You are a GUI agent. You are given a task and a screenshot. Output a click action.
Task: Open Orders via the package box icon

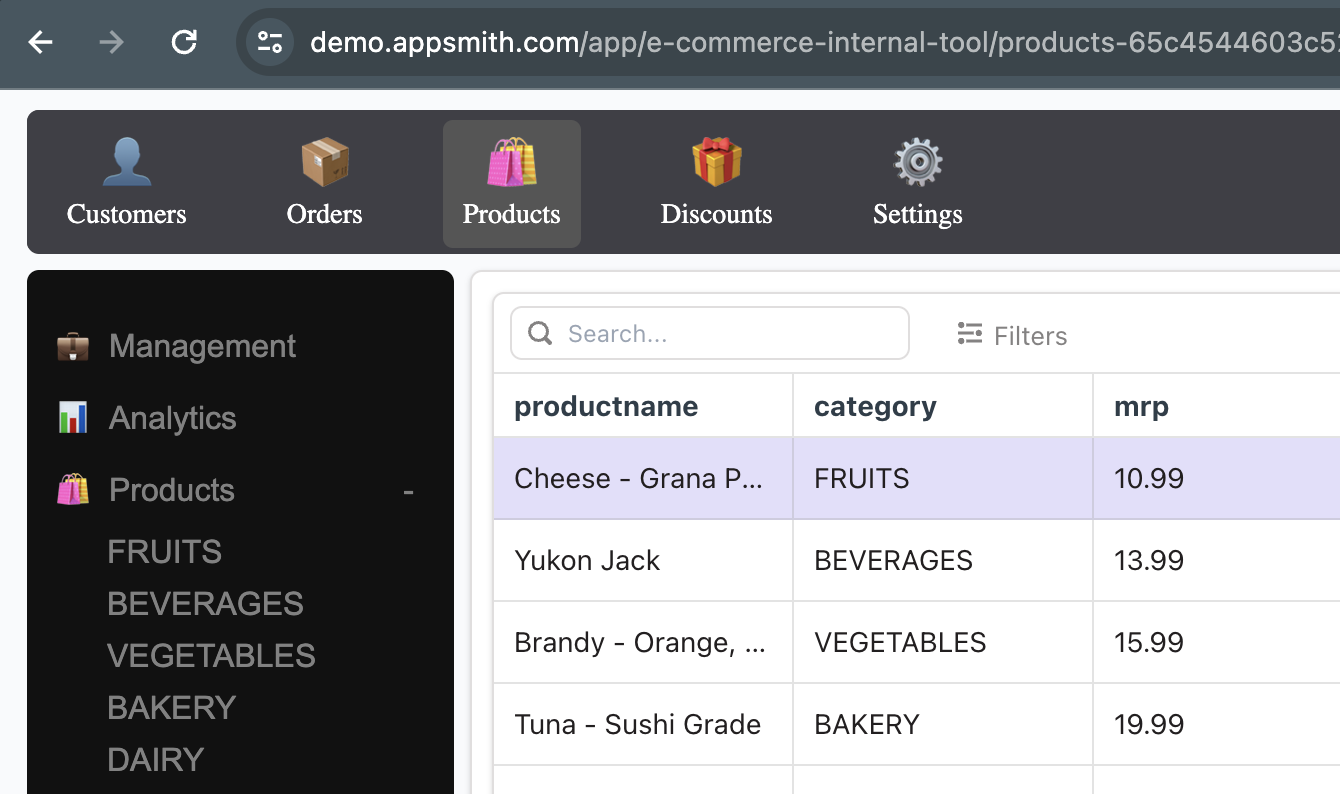pos(324,163)
